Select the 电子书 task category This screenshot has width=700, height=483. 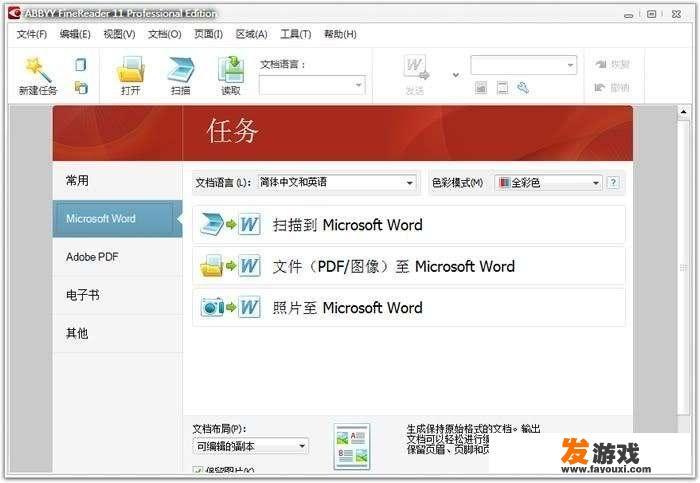coord(117,295)
